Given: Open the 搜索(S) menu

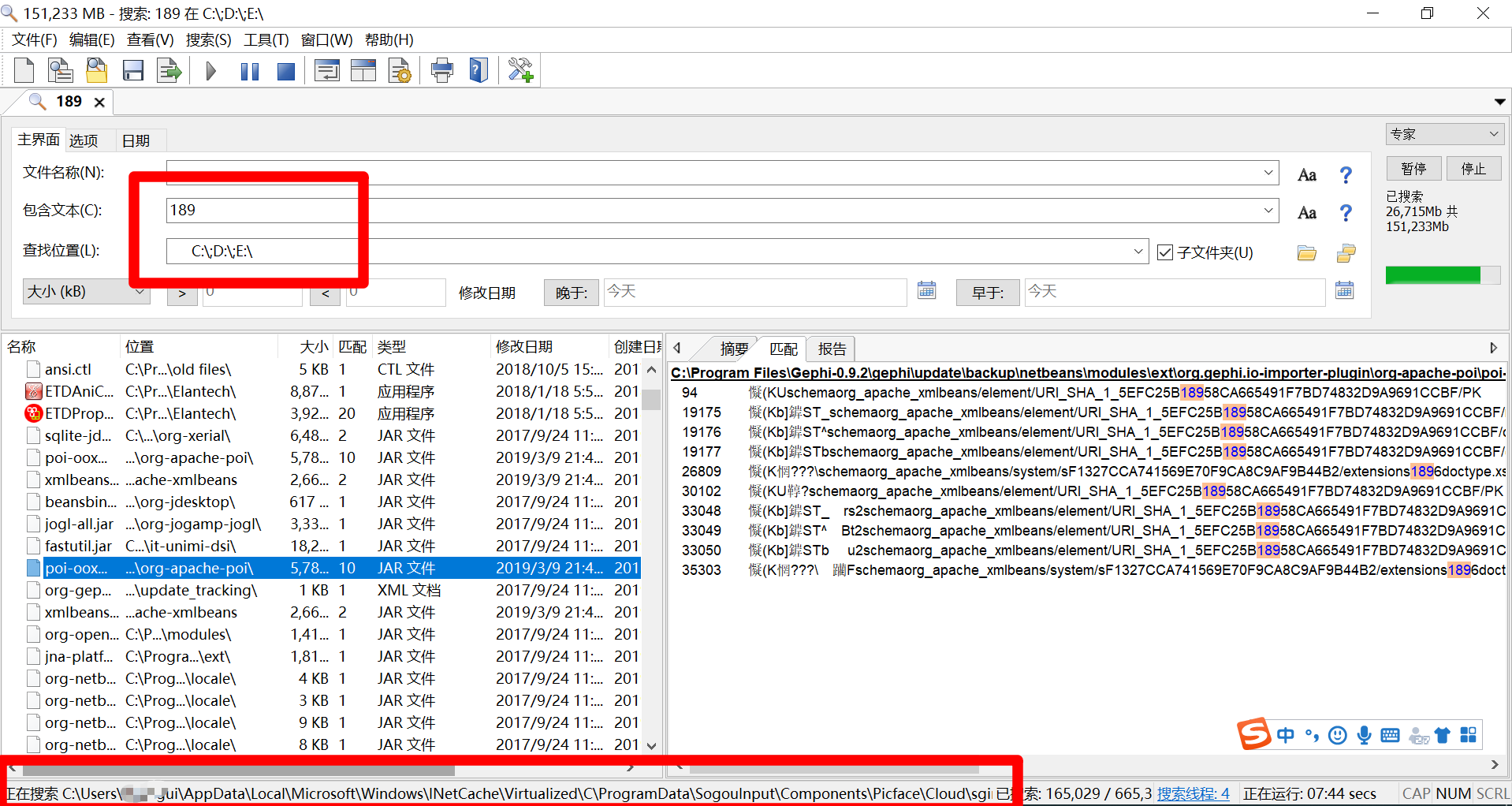Looking at the screenshot, I should coord(208,39).
